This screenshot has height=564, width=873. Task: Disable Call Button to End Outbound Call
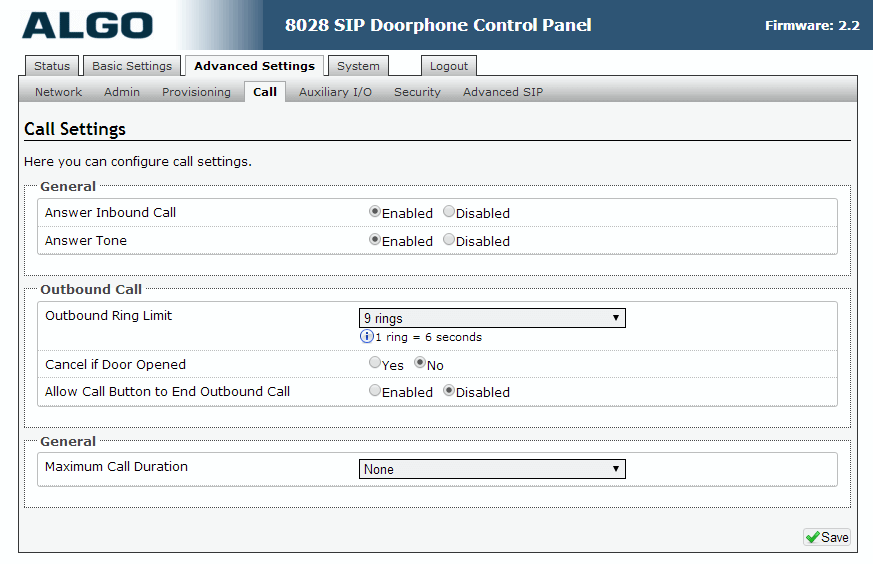tap(449, 390)
